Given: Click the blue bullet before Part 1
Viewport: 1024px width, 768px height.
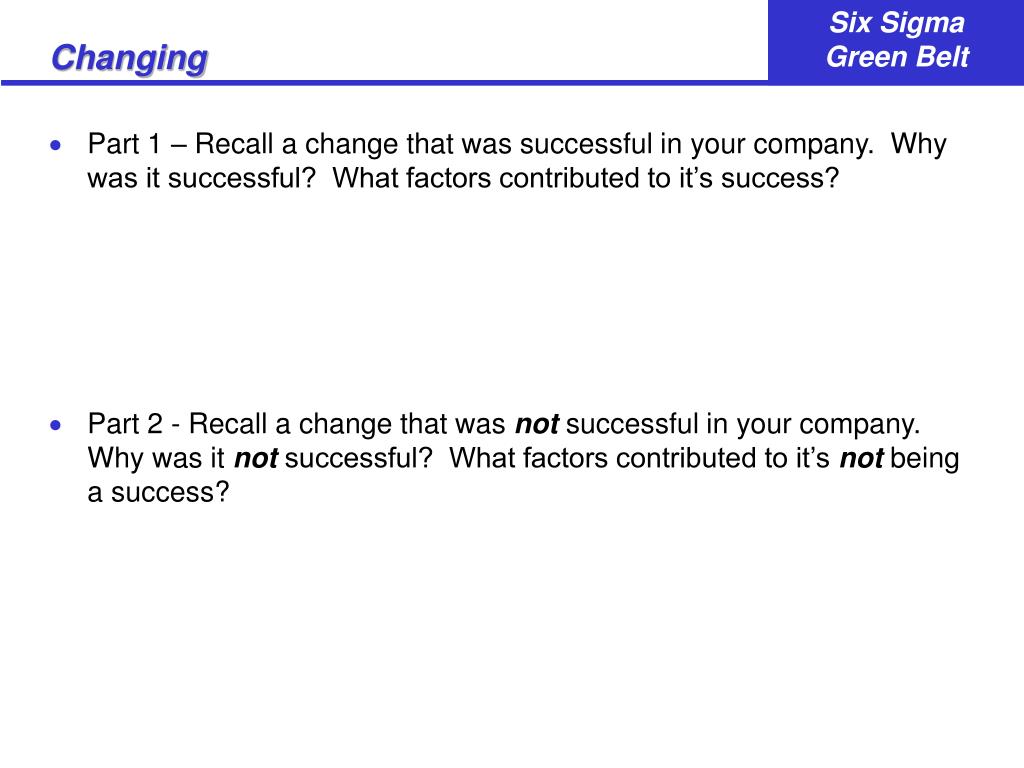Looking at the screenshot, I should click(x=56, y=145).
